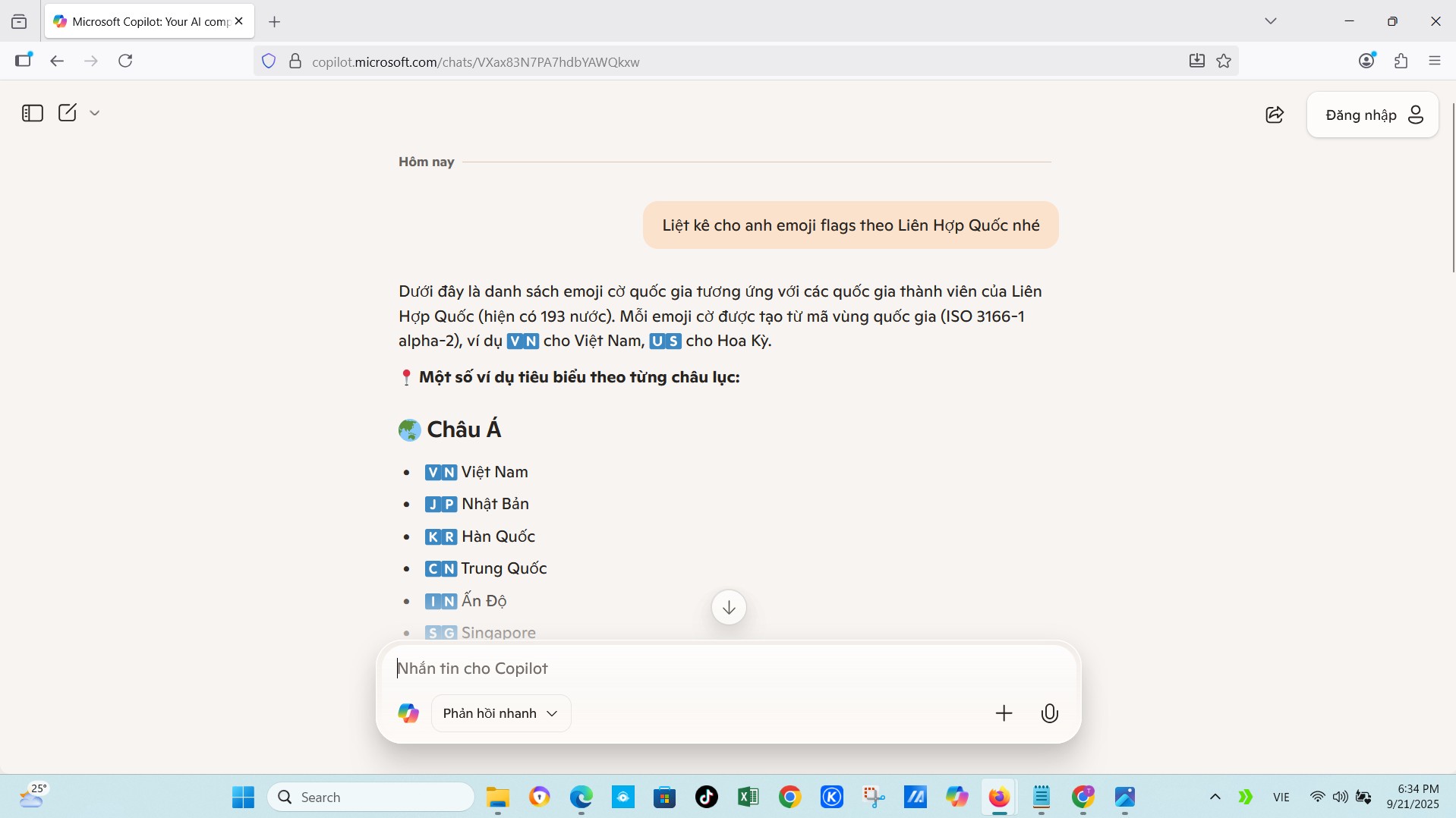Open browser extensions menu
Viewport: 1456px width, 818px height.
(1401, 61)
